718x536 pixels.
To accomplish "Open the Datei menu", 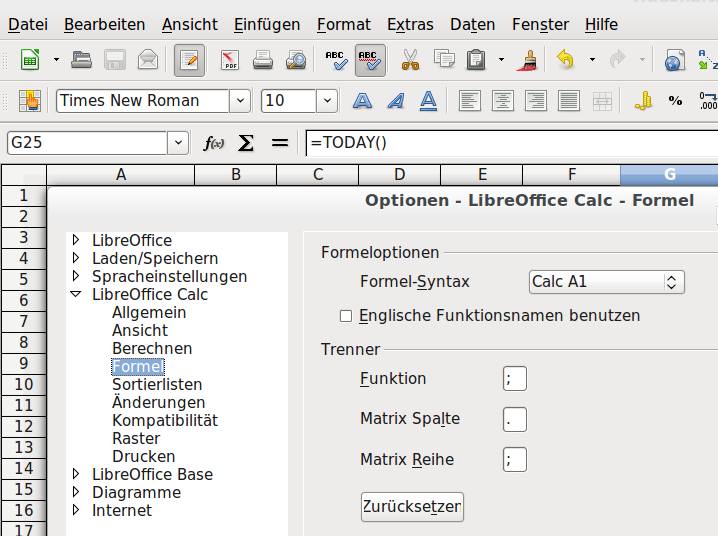I will [27, 24].
